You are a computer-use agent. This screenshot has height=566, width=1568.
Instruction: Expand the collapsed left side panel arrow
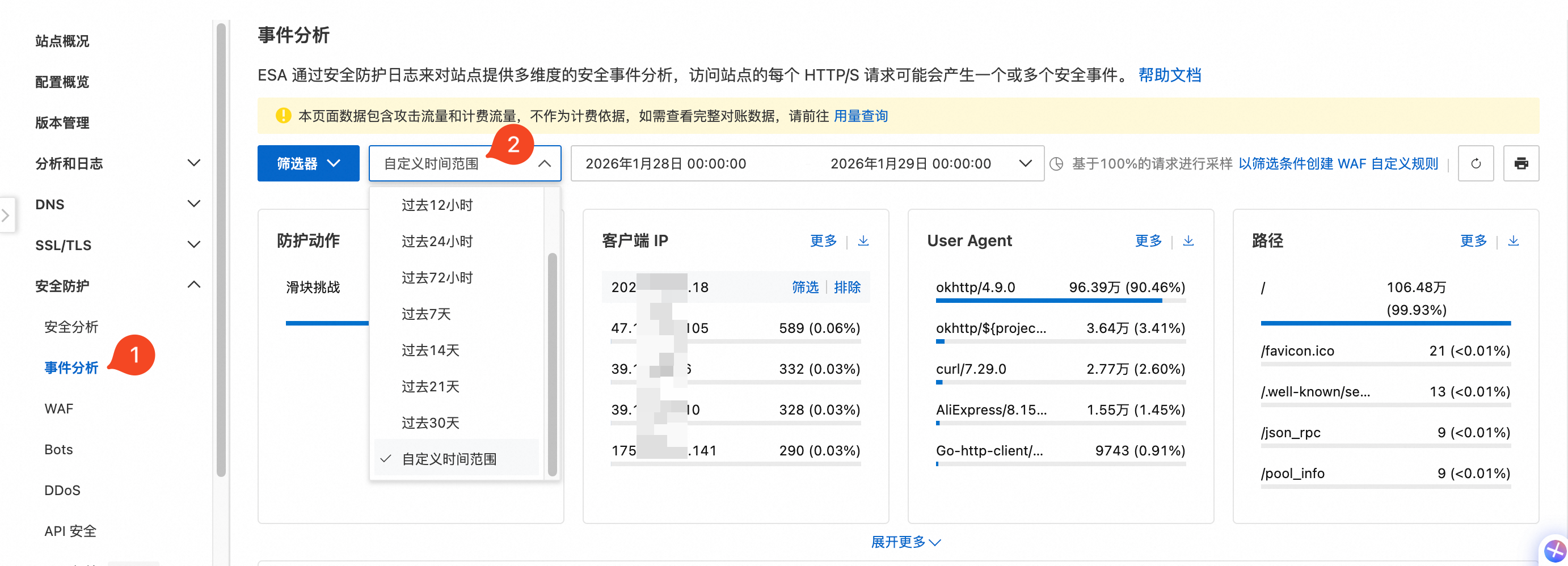(6, 215)
